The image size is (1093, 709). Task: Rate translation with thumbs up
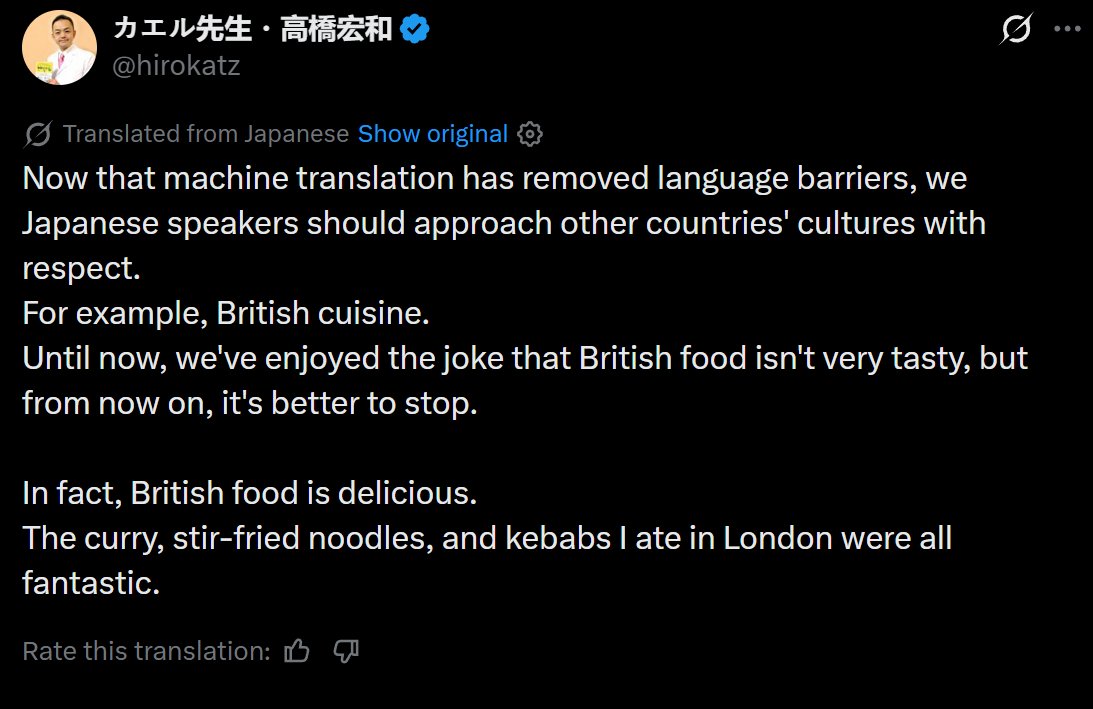click(297, 652)
